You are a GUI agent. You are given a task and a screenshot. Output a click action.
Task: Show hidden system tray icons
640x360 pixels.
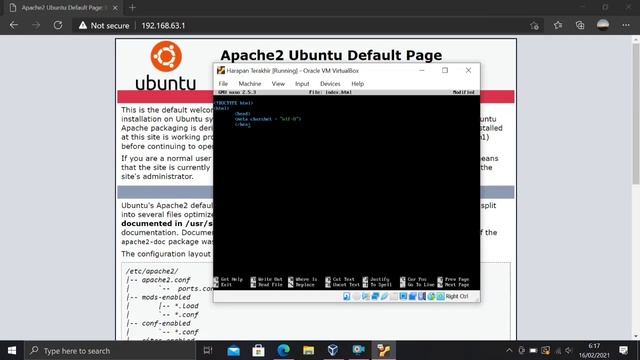point(509,351)
